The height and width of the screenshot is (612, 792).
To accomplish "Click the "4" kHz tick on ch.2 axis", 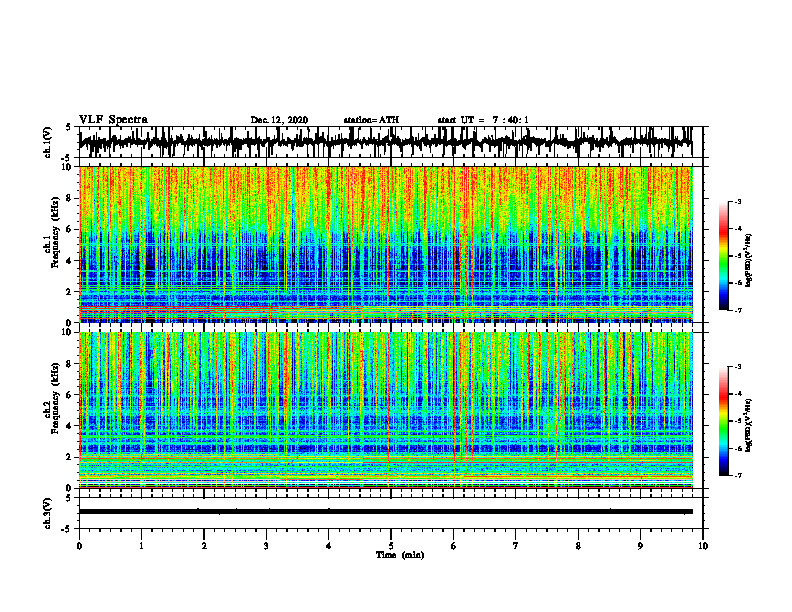I will [70, 426].
